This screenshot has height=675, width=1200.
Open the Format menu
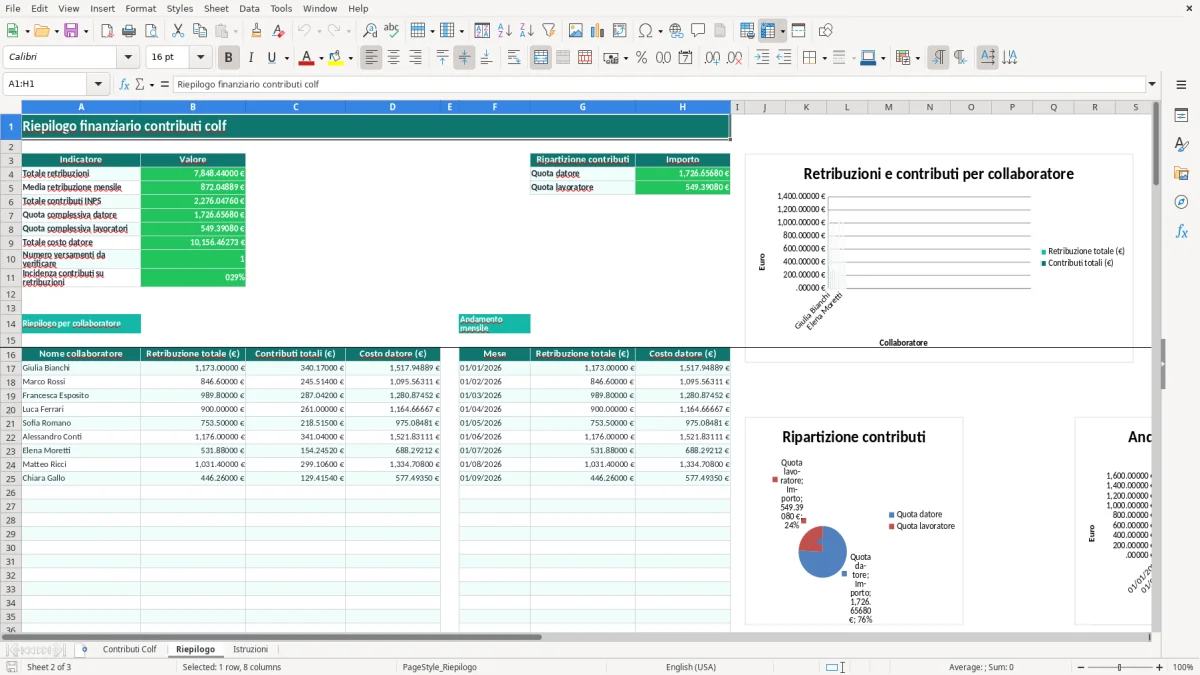(140, 8)
